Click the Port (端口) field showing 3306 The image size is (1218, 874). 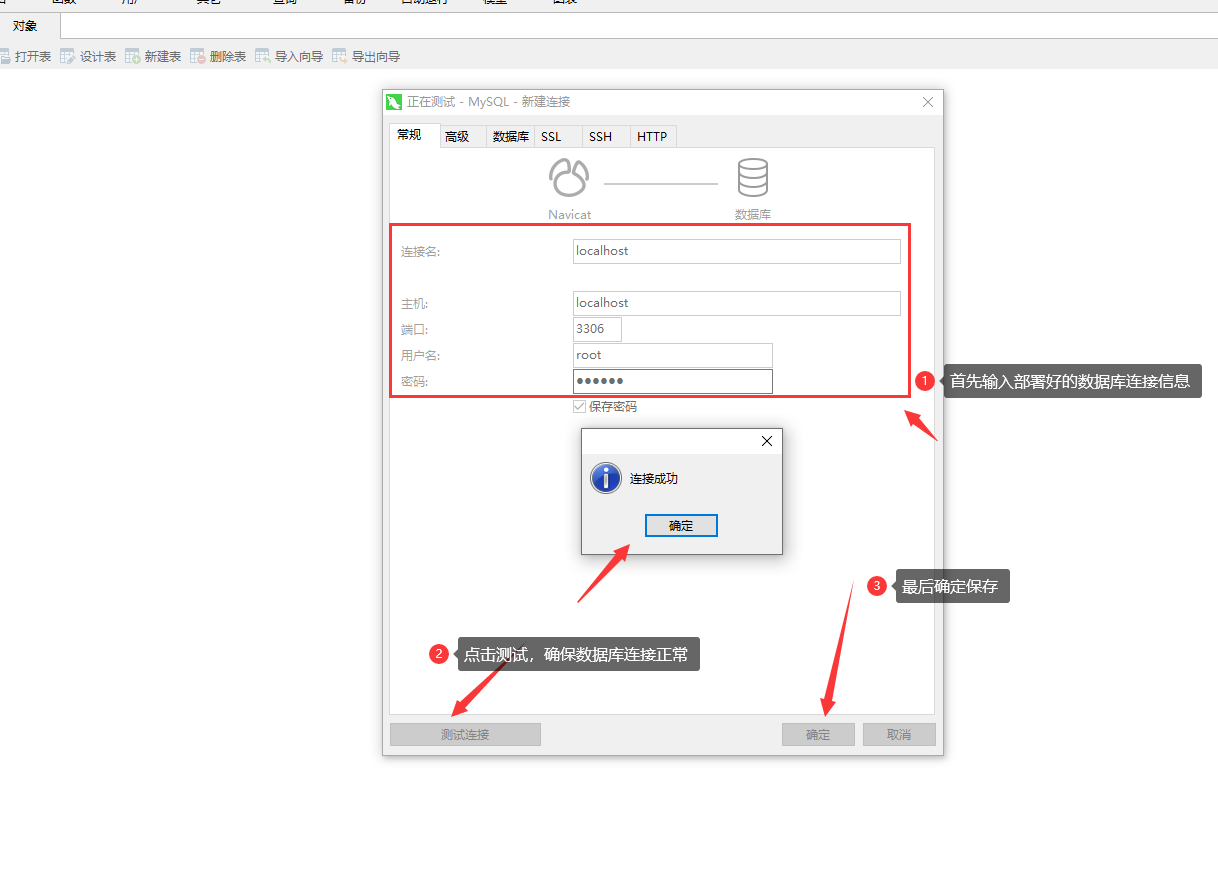click(597, 329)
